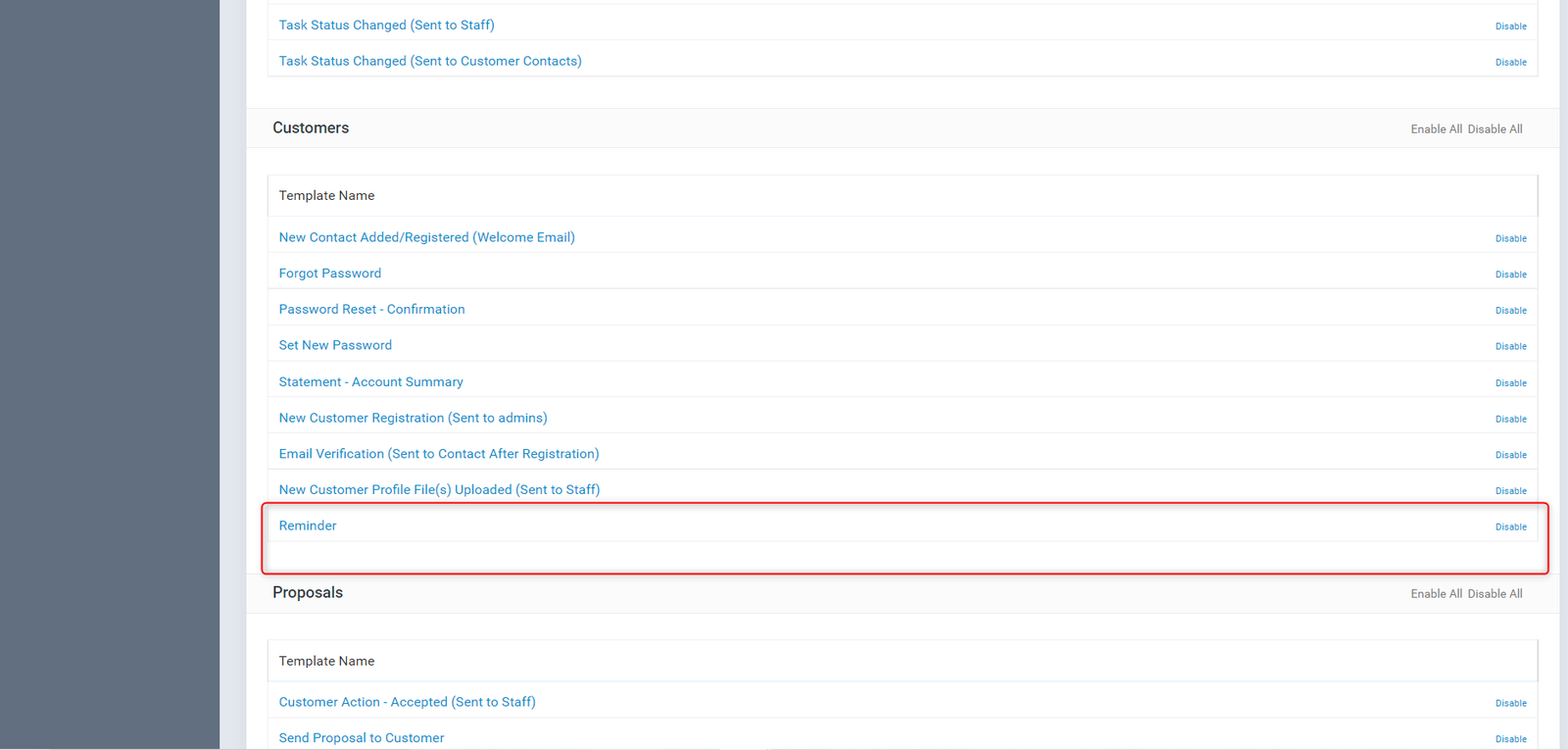Disable Task Status Changed (Sent to Staff) template
The height and width of the screenshot is (750, 1568).
pos(1510,26)
